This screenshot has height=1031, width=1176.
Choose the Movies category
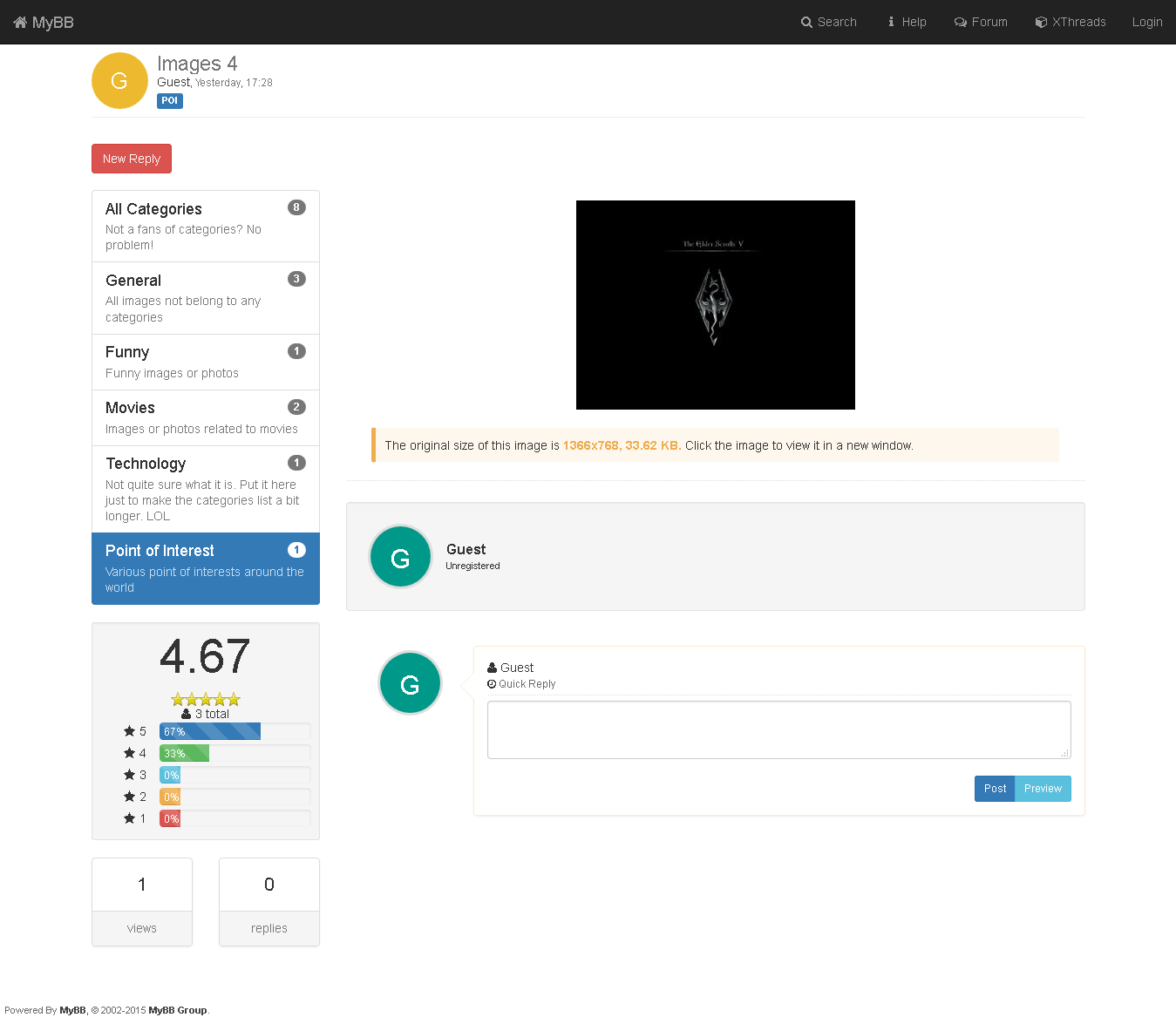click(x=205, y=417)
